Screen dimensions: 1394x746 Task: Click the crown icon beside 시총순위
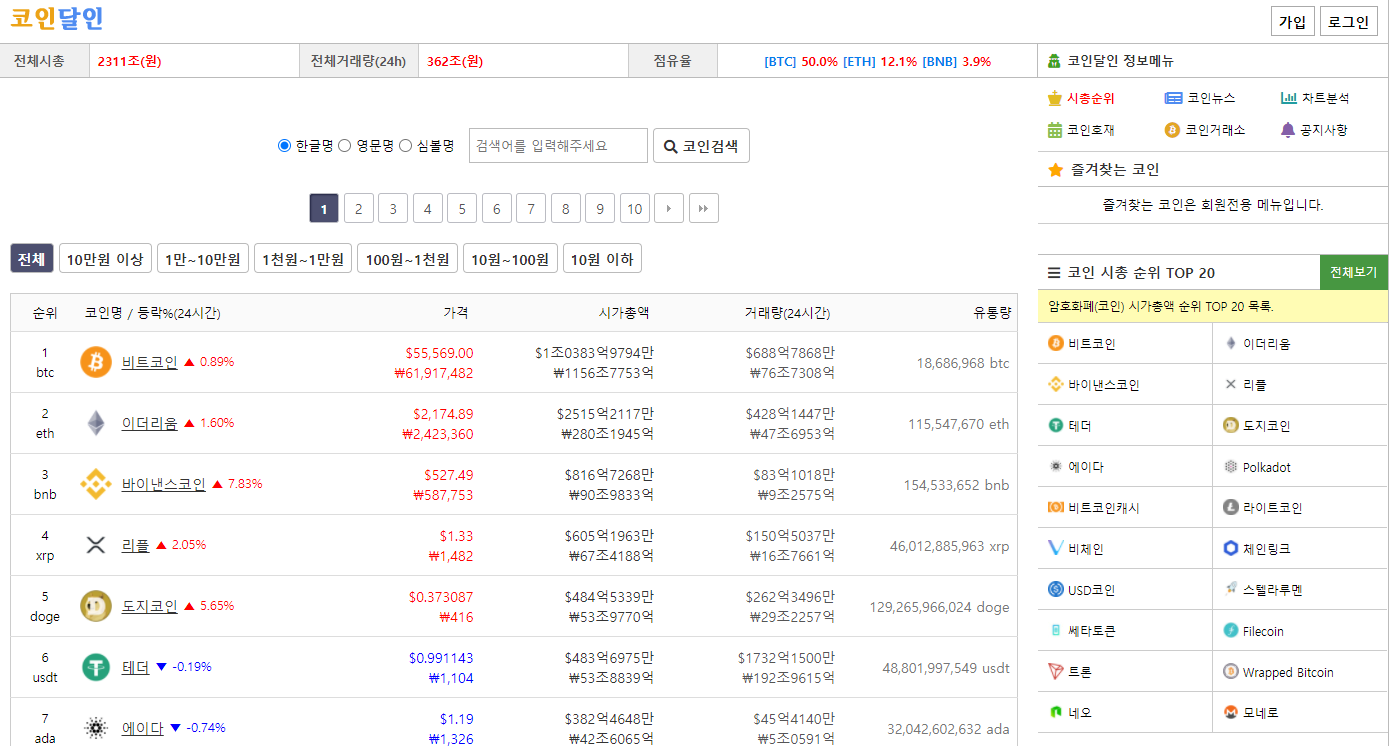pos(1055,98)
